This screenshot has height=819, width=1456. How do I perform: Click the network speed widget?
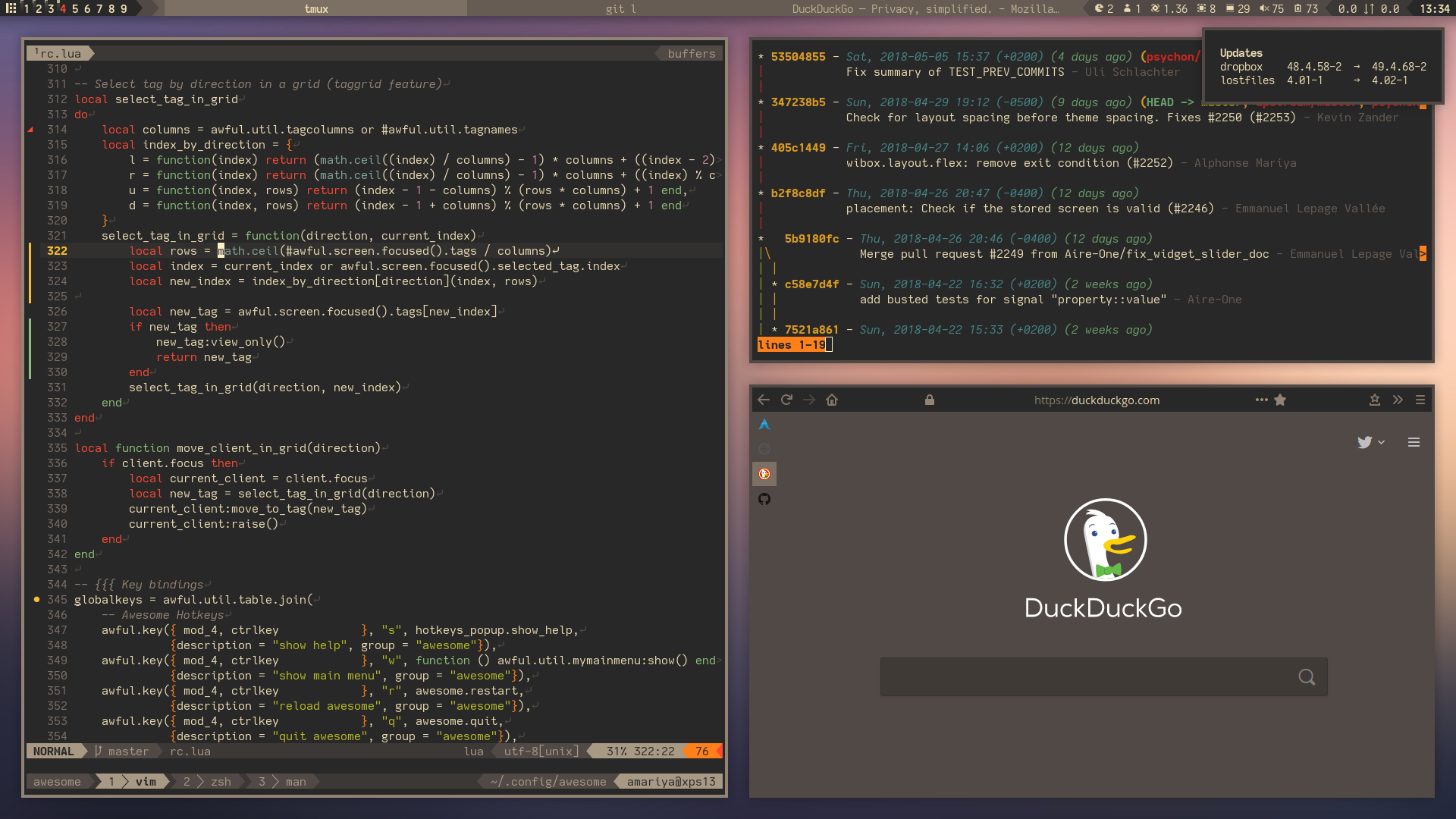[1369, 9]
